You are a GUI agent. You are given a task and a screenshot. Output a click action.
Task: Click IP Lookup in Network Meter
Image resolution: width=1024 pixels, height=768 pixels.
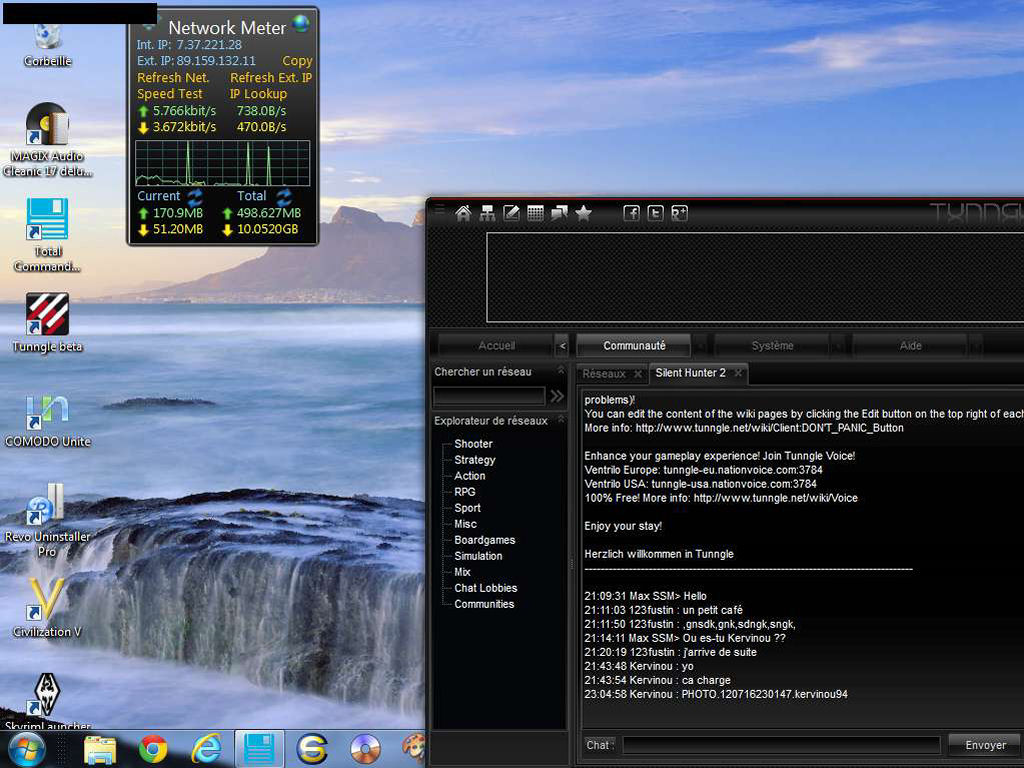258,94
